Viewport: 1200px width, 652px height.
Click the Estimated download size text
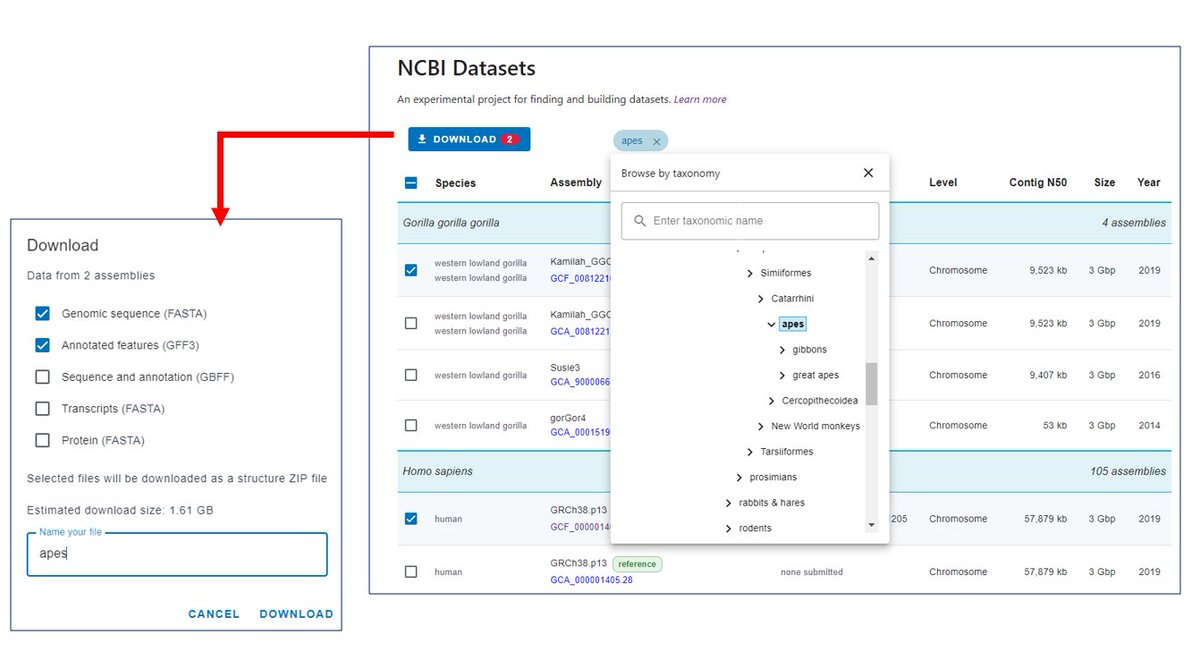click(120, 510)
